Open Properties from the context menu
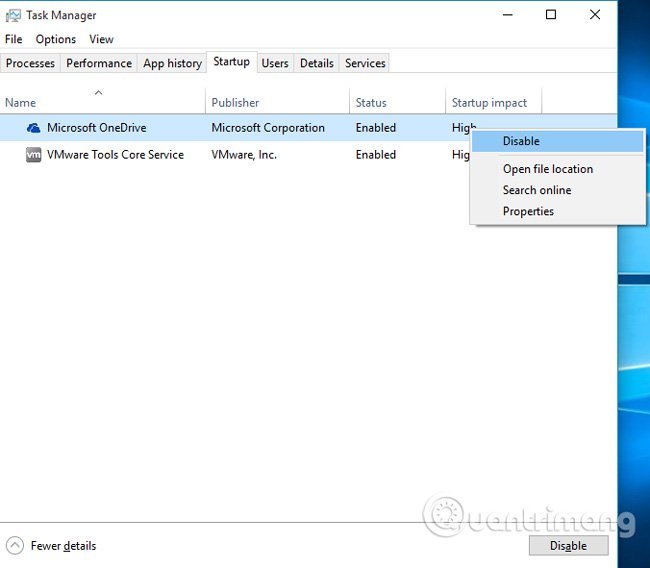This screenshot has height=568, width=650. click(528, 211)
